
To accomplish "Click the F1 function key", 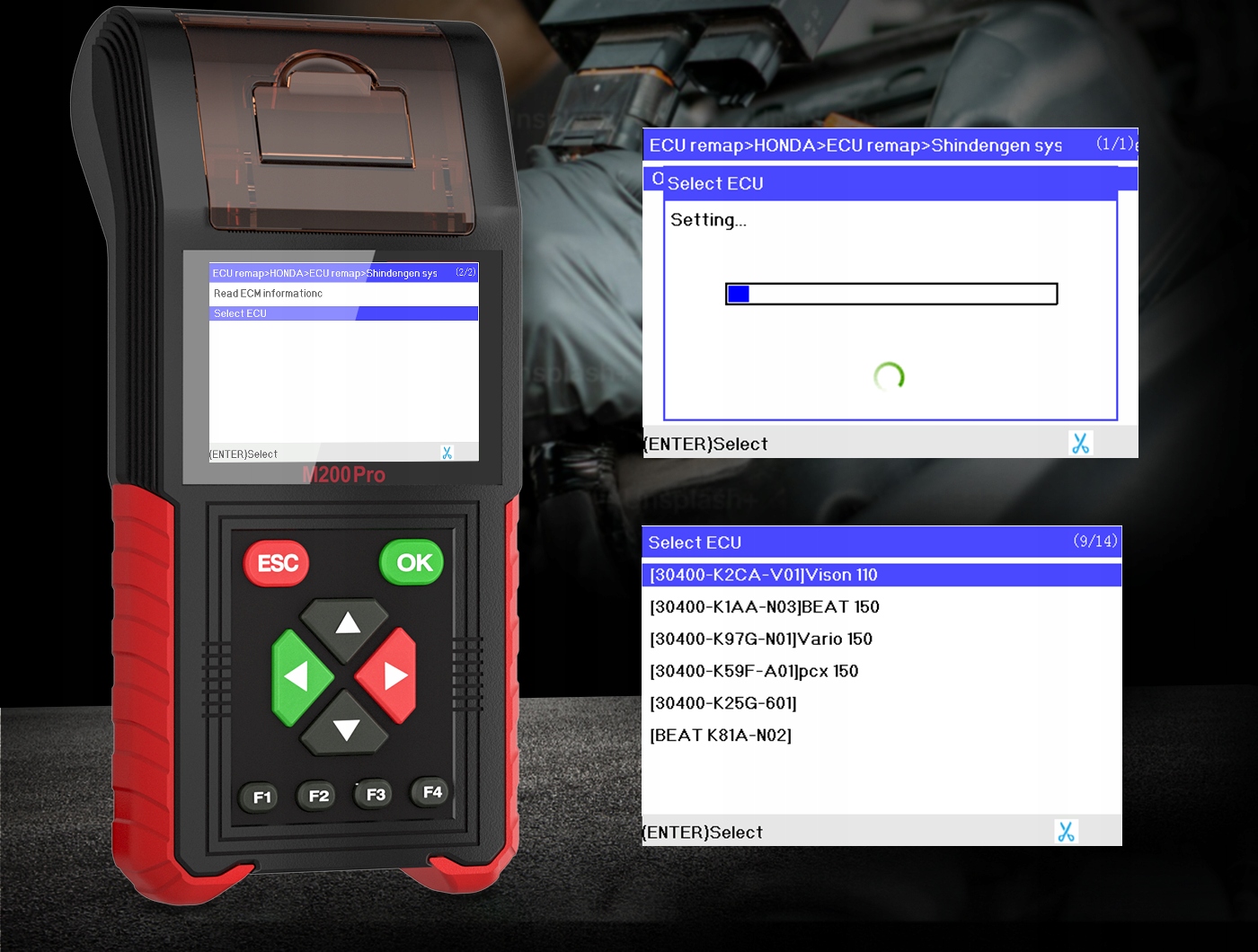I will pos(261,797).
